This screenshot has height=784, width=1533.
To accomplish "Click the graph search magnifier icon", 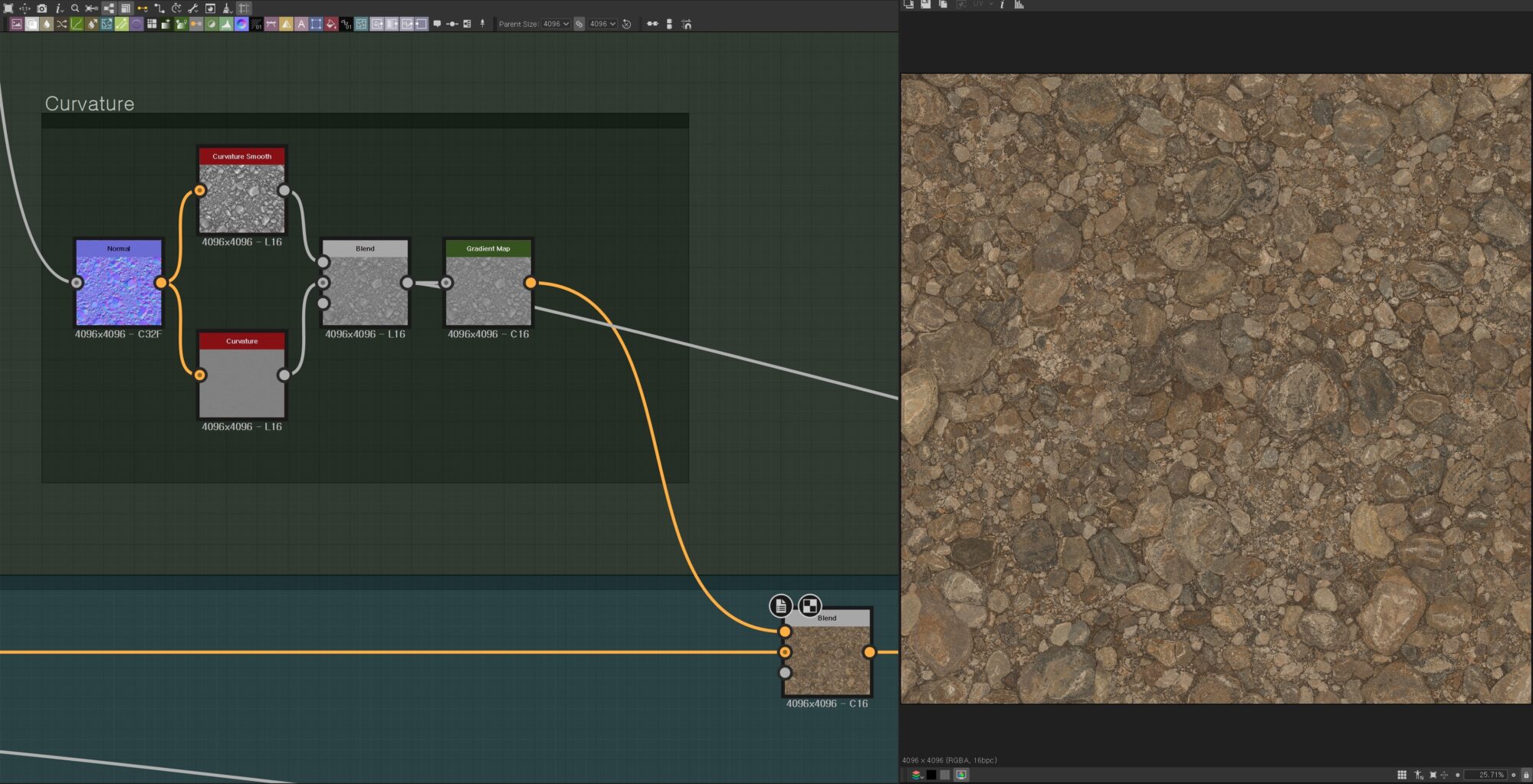I will click(x=75, y=8).
